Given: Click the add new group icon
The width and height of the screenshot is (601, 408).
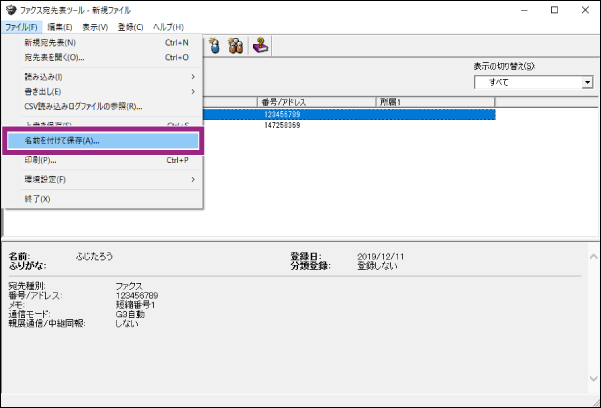Looking at the screenshot, I should pos(237,46).
